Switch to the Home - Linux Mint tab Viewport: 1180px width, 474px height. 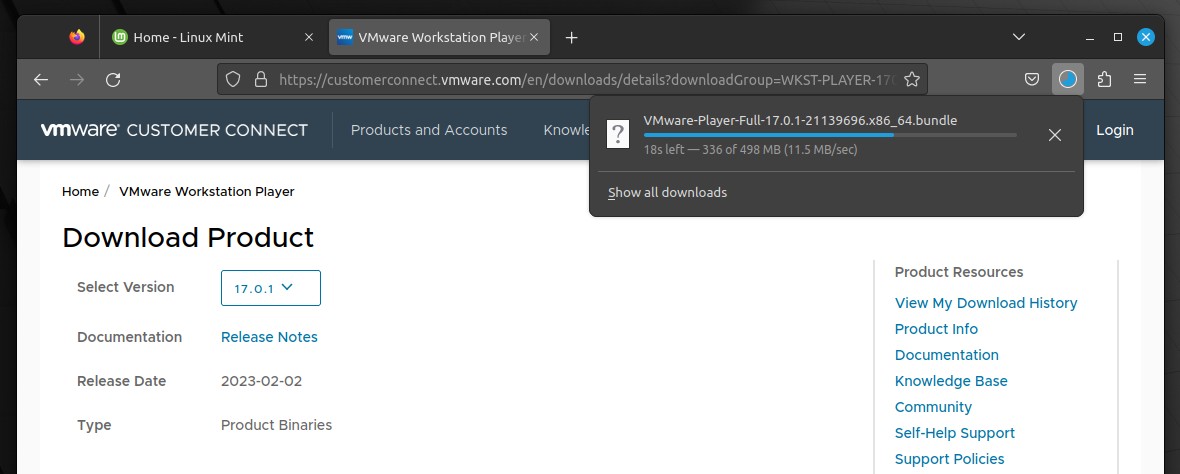[x=214, y=37]
